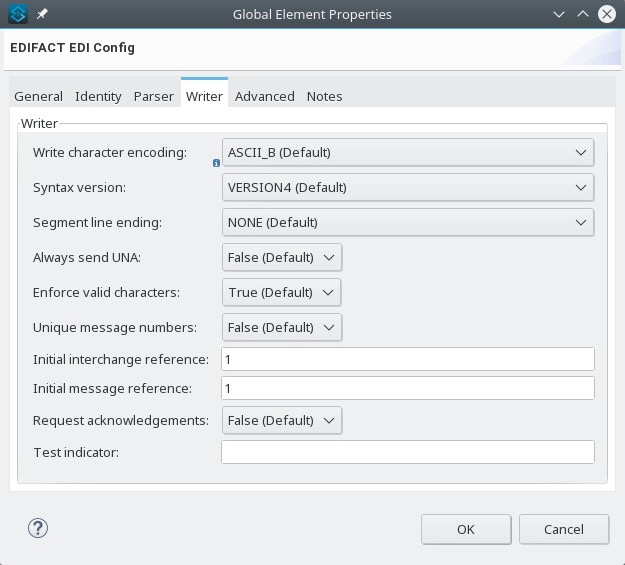
Task: Focus the Test indicator text field
Action: (408, 452)
